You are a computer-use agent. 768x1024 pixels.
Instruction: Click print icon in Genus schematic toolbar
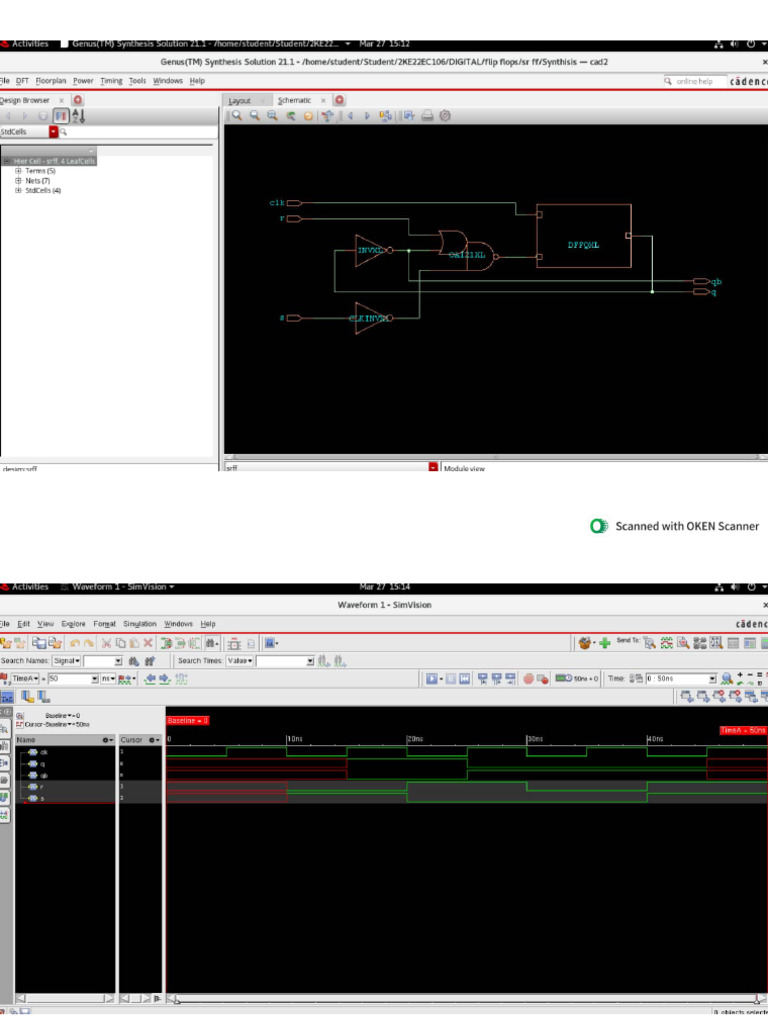[x=427, y=116]
